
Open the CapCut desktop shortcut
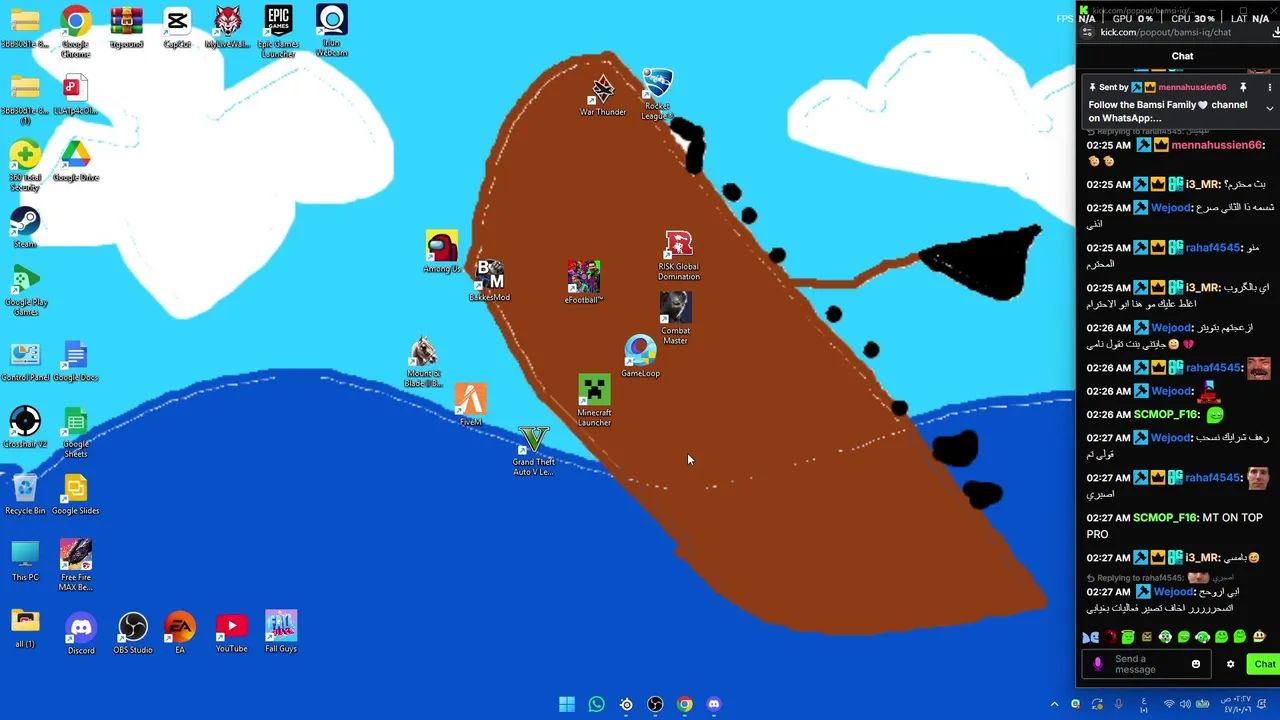177,28
